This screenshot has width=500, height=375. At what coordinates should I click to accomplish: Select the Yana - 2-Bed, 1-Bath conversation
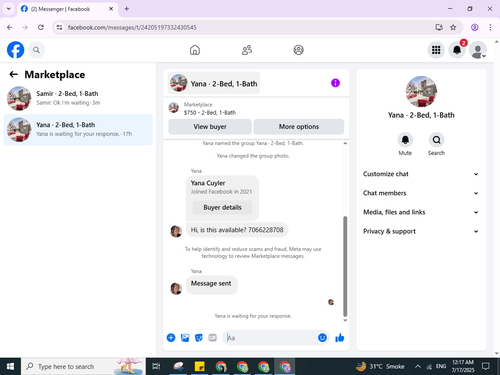click(x=78, y=130)
